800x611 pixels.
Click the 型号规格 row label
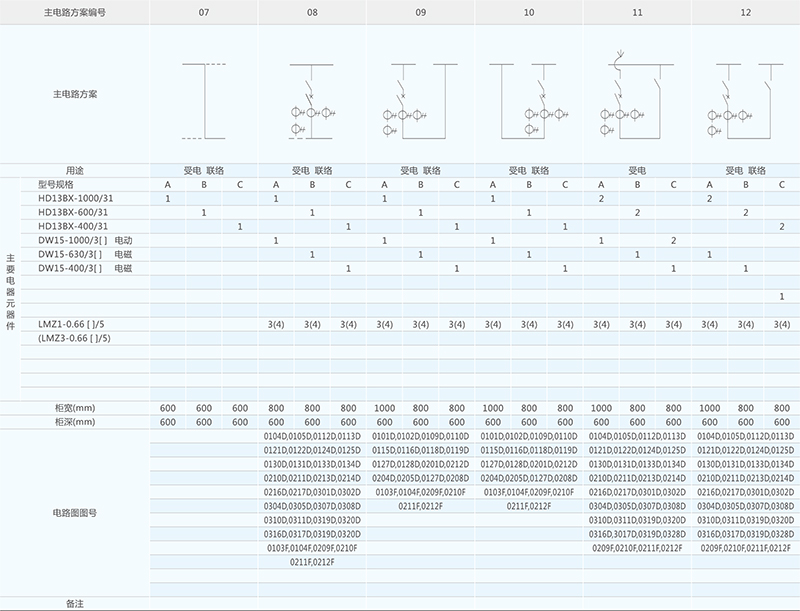56,185
